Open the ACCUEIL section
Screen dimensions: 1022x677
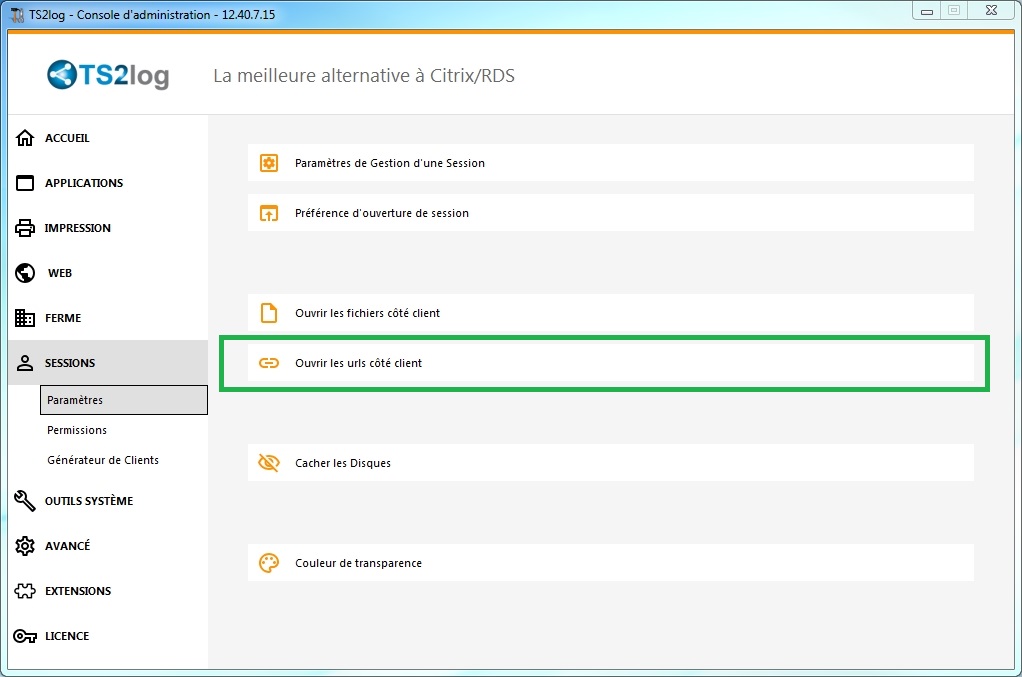click(x=108, y=138)
